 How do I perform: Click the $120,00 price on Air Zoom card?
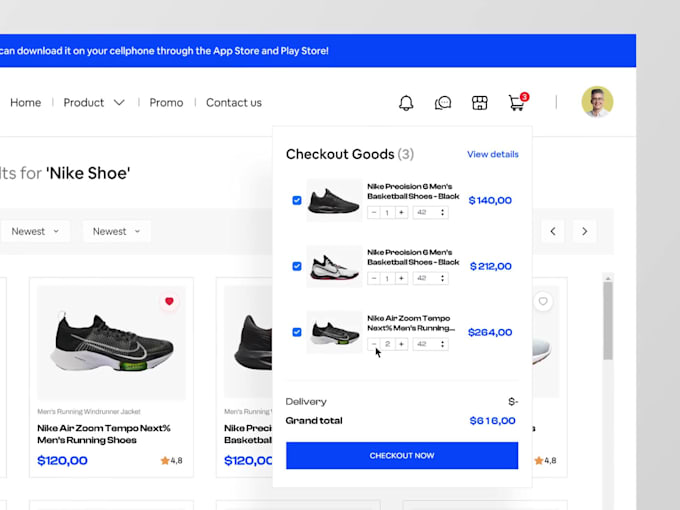point(62,461)
